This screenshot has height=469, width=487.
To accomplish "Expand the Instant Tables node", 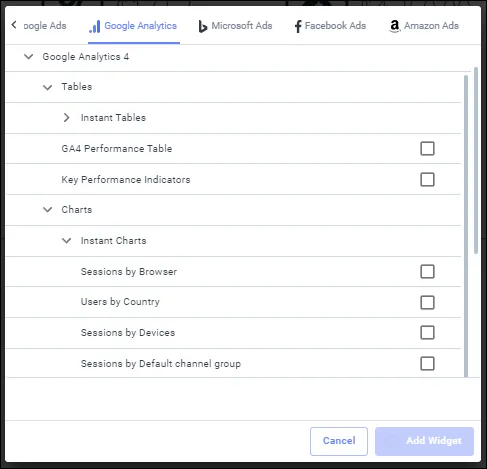I will (67, 118).
